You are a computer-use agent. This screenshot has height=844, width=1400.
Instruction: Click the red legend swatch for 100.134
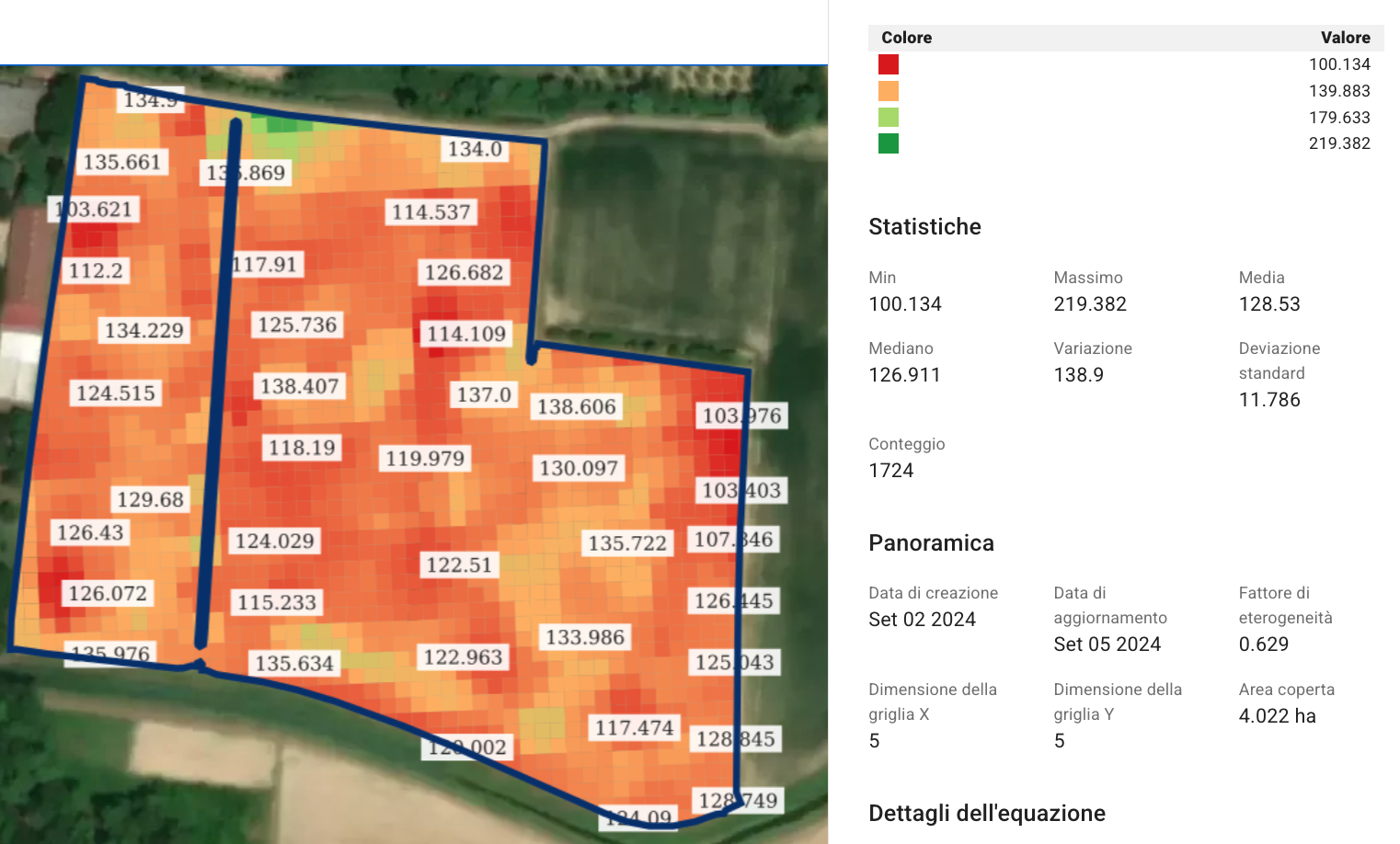pos(888,64)
